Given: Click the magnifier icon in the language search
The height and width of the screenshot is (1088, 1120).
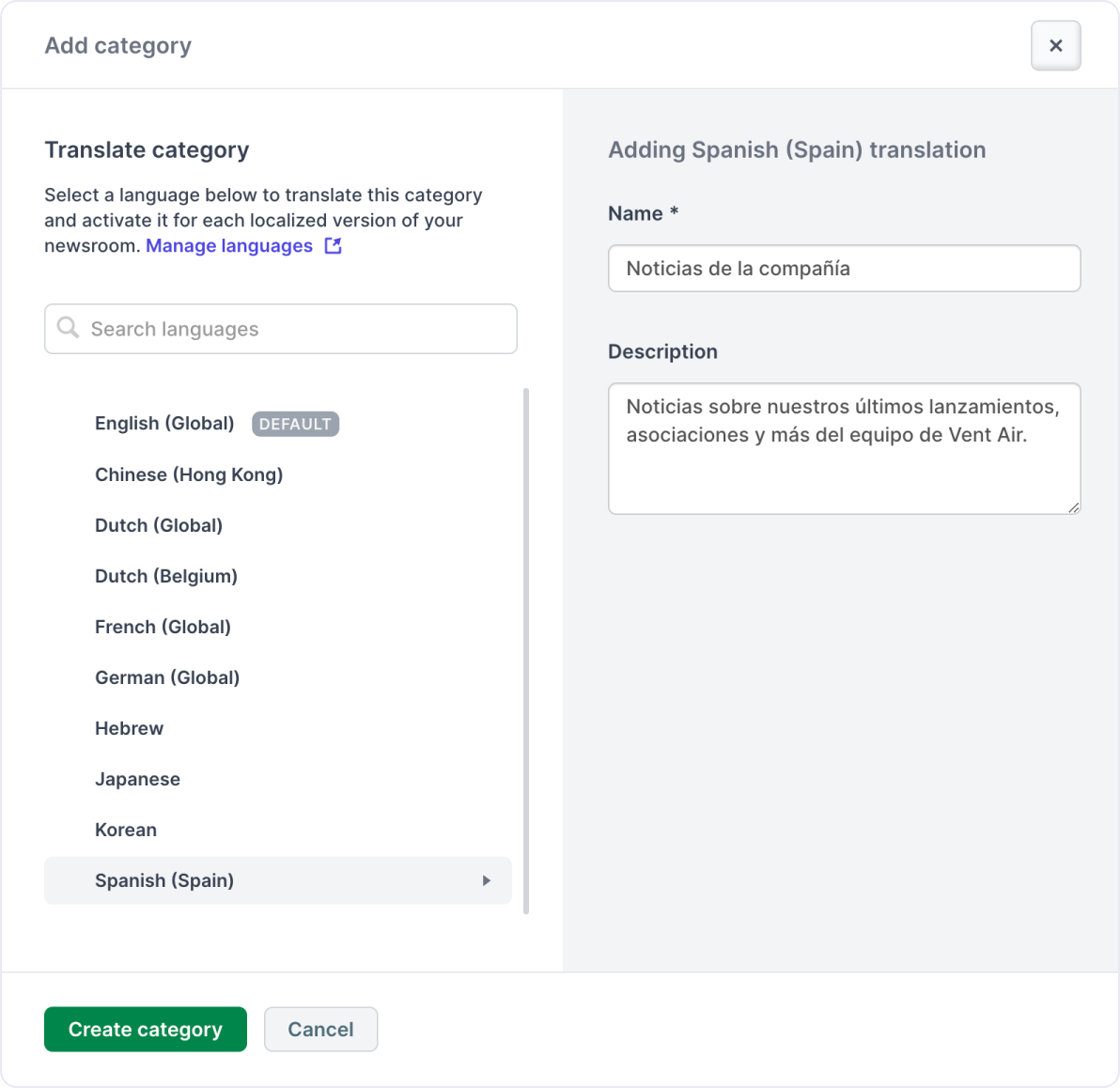Looking at the screenshot, I should tap(68, 328).
